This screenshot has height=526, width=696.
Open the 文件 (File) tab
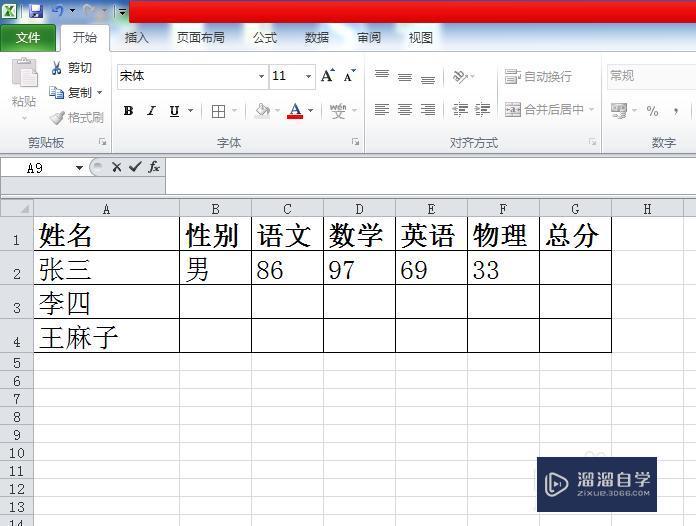[x=28, y=38]
